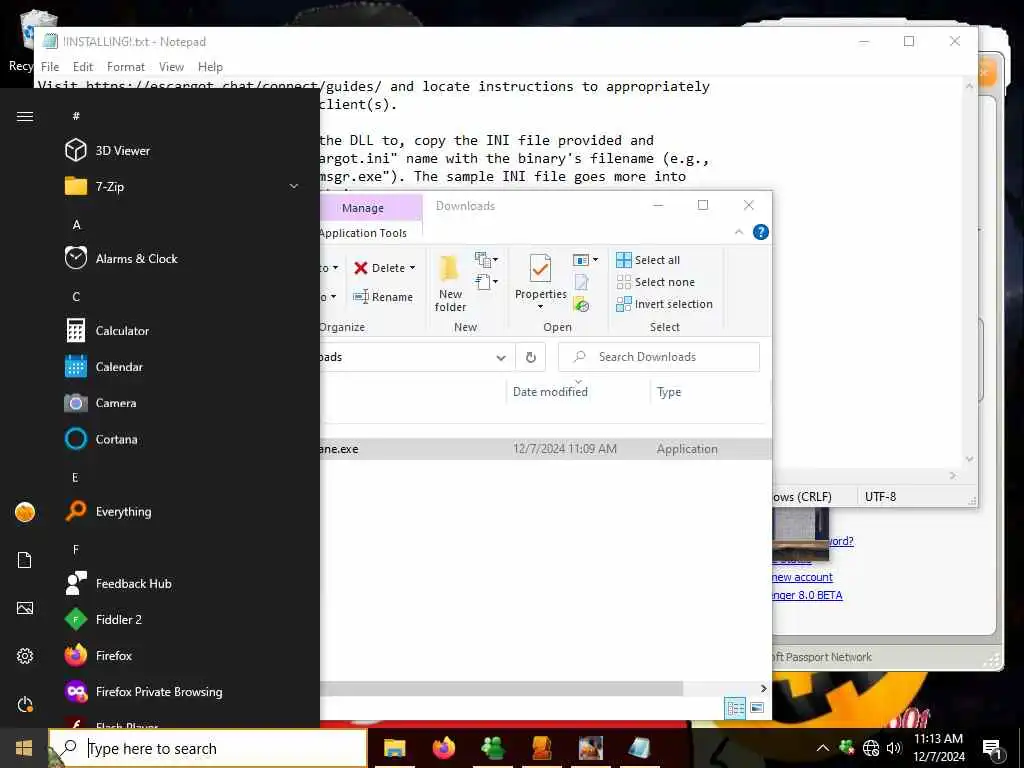
Task: Open user account orange avatar in Start
Action: click(x=25, y=512)
